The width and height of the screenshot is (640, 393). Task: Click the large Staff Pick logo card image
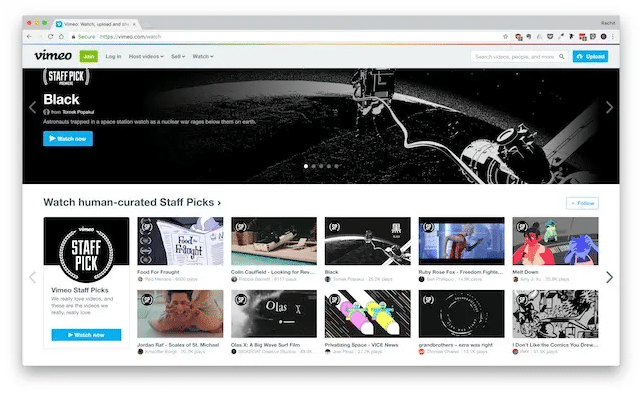click(86, 250)
